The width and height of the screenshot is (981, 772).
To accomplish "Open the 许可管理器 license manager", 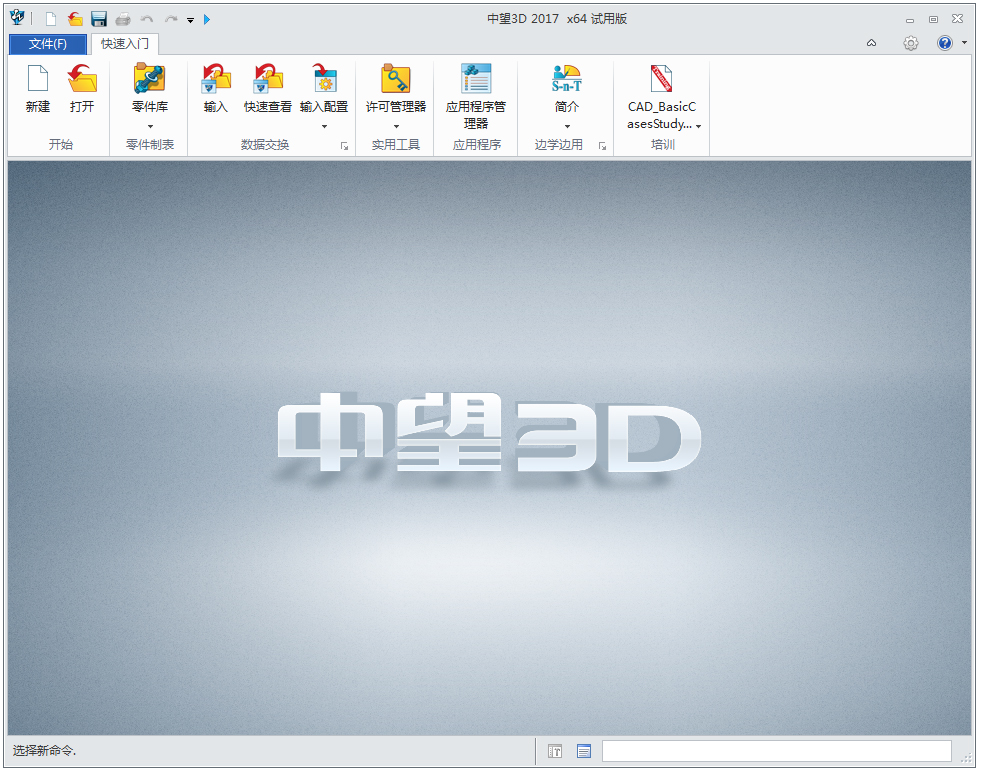I will pos(395,88).
